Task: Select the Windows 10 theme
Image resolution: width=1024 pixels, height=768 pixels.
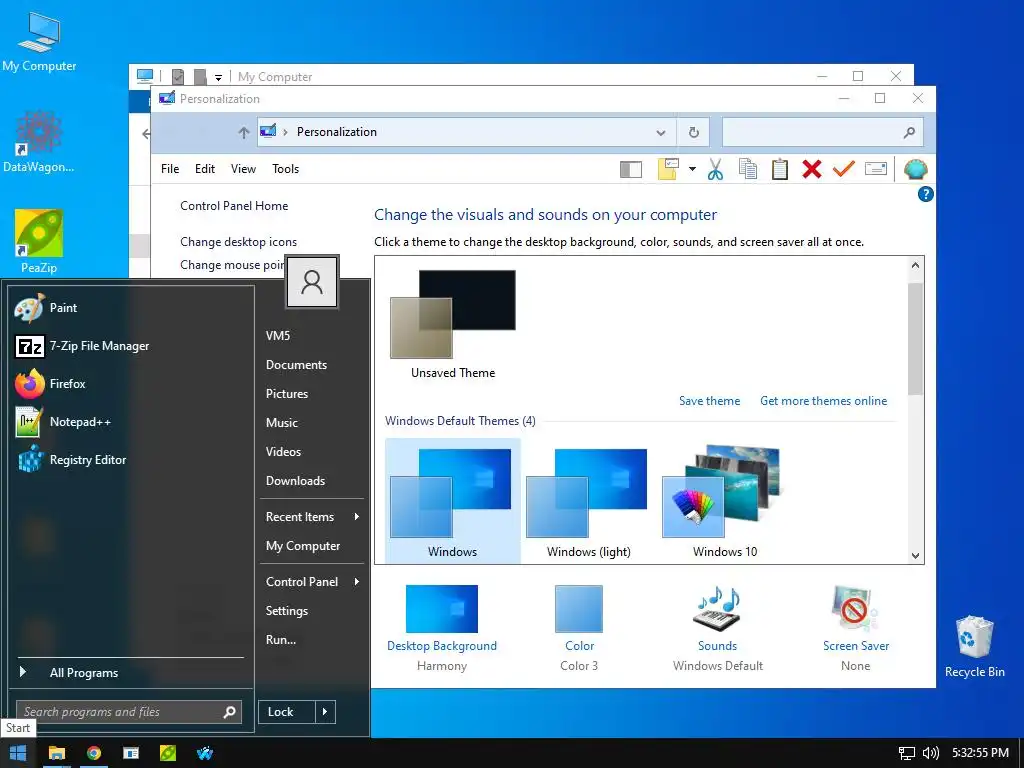Action: pyautogui.click(x=725, y=501)
